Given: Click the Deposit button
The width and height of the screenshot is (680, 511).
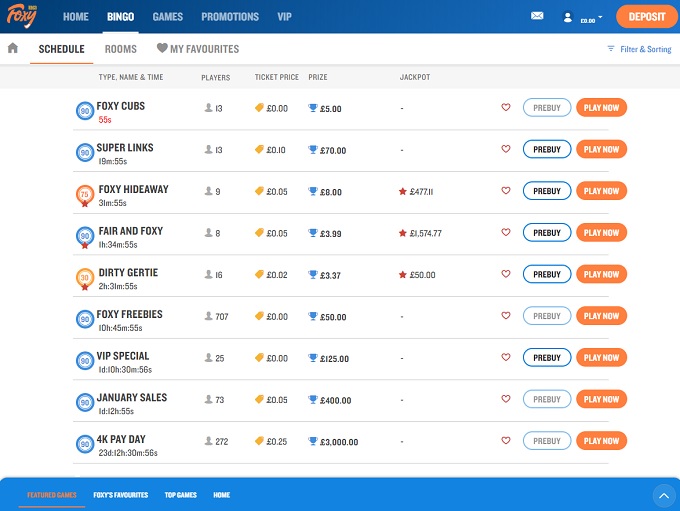Looking at the screenshot, I should [x=647, y=16].
